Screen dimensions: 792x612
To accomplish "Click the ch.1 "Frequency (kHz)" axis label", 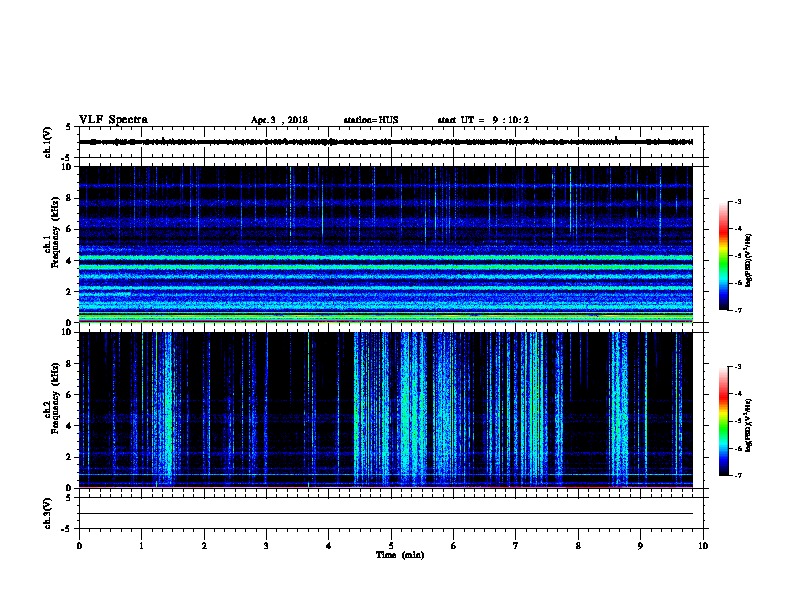I will click(55, 232).
